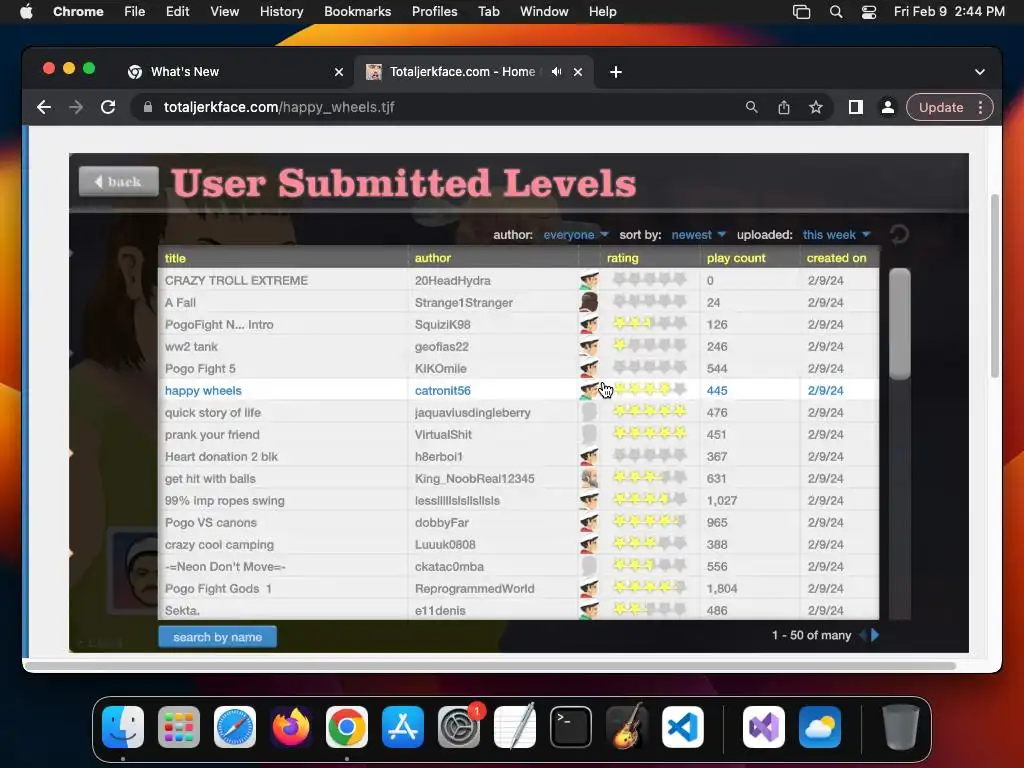The width and height of the screenshot is (1024, 768).
Task: Open a new tab with plus icon
Action: 616,72
